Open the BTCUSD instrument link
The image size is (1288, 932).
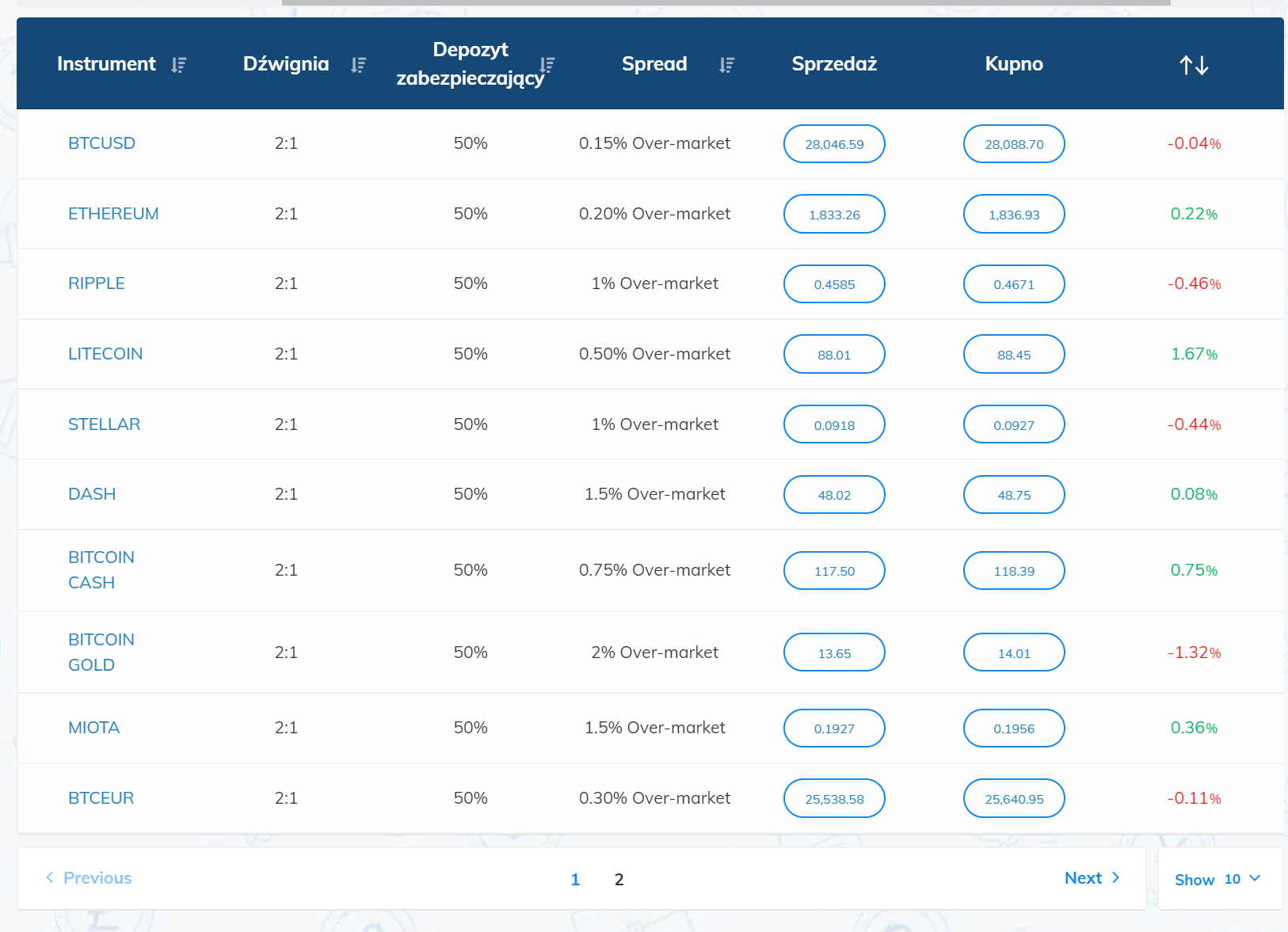coord(101,143)
